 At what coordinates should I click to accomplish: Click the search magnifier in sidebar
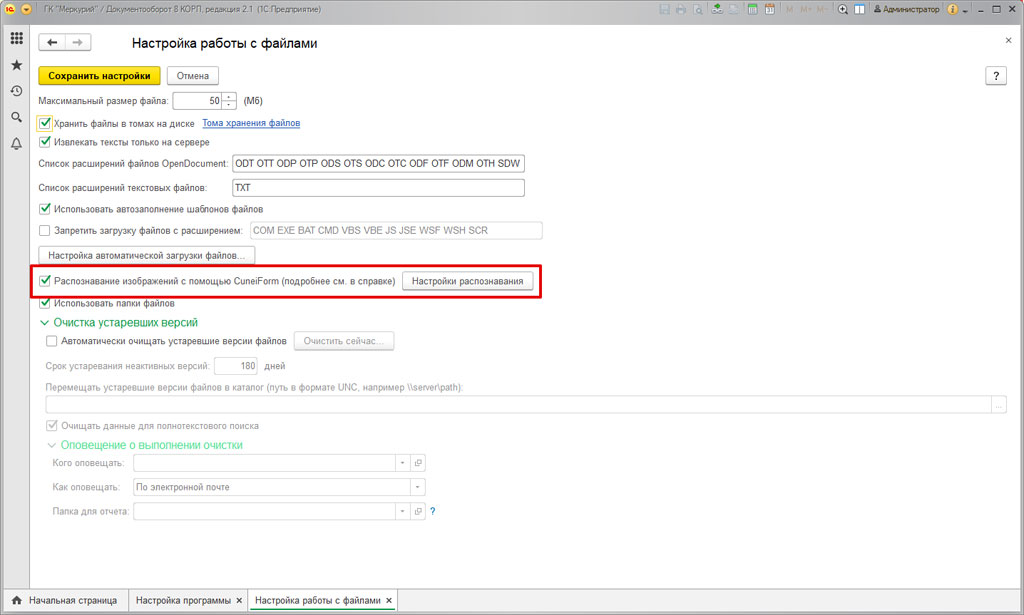point(16,117)
